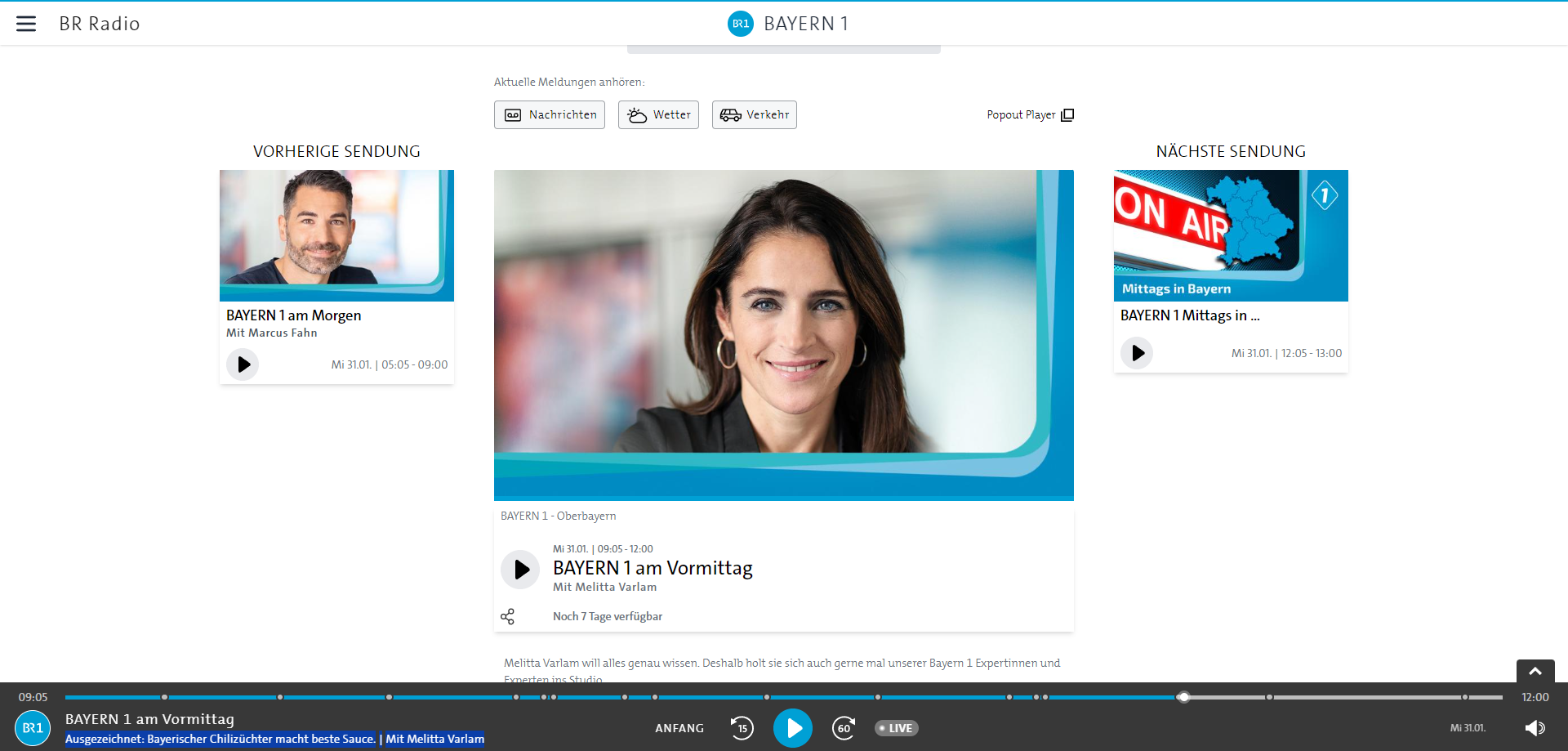
Task: Jump to the first timeline chapter marker
Action: (164, 697)
